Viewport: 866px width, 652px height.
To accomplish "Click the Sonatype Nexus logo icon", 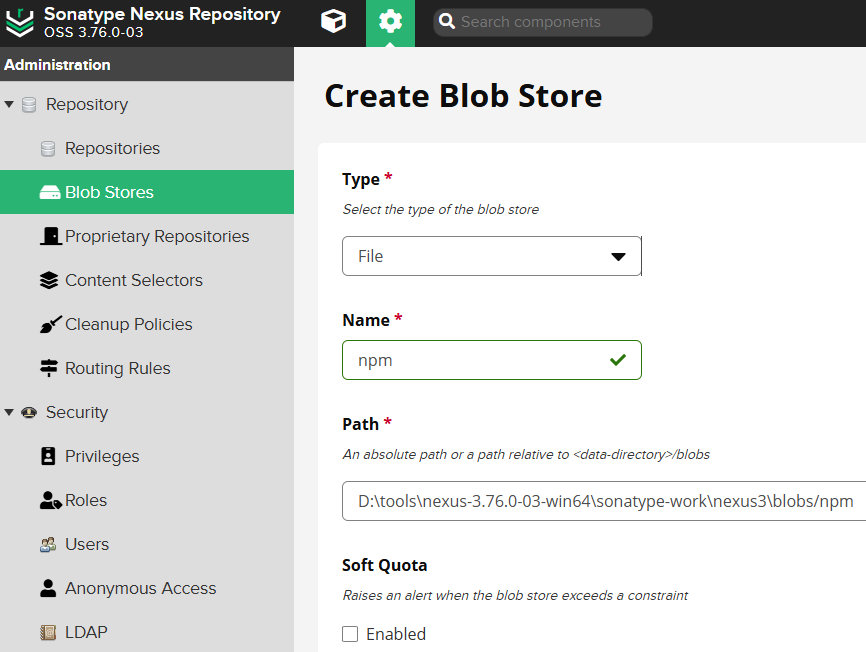I will pos(20,22).
